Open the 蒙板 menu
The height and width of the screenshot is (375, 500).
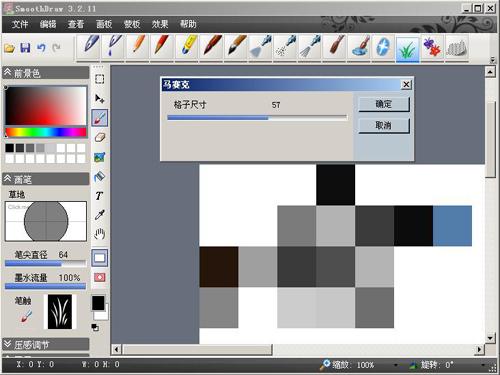(132, 24)
